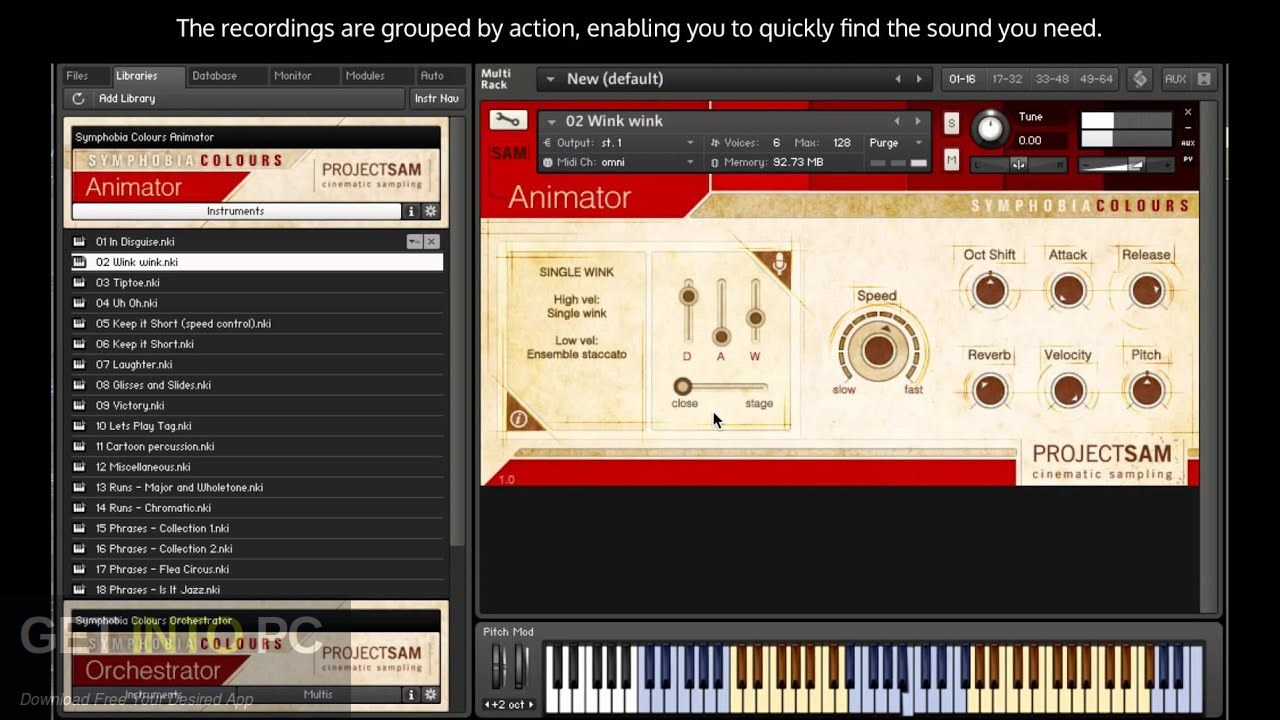The height and width of the screenshot is (720, 1280).
Task: Adjust the W microphone fader
Action: click(x=755, y=318)
